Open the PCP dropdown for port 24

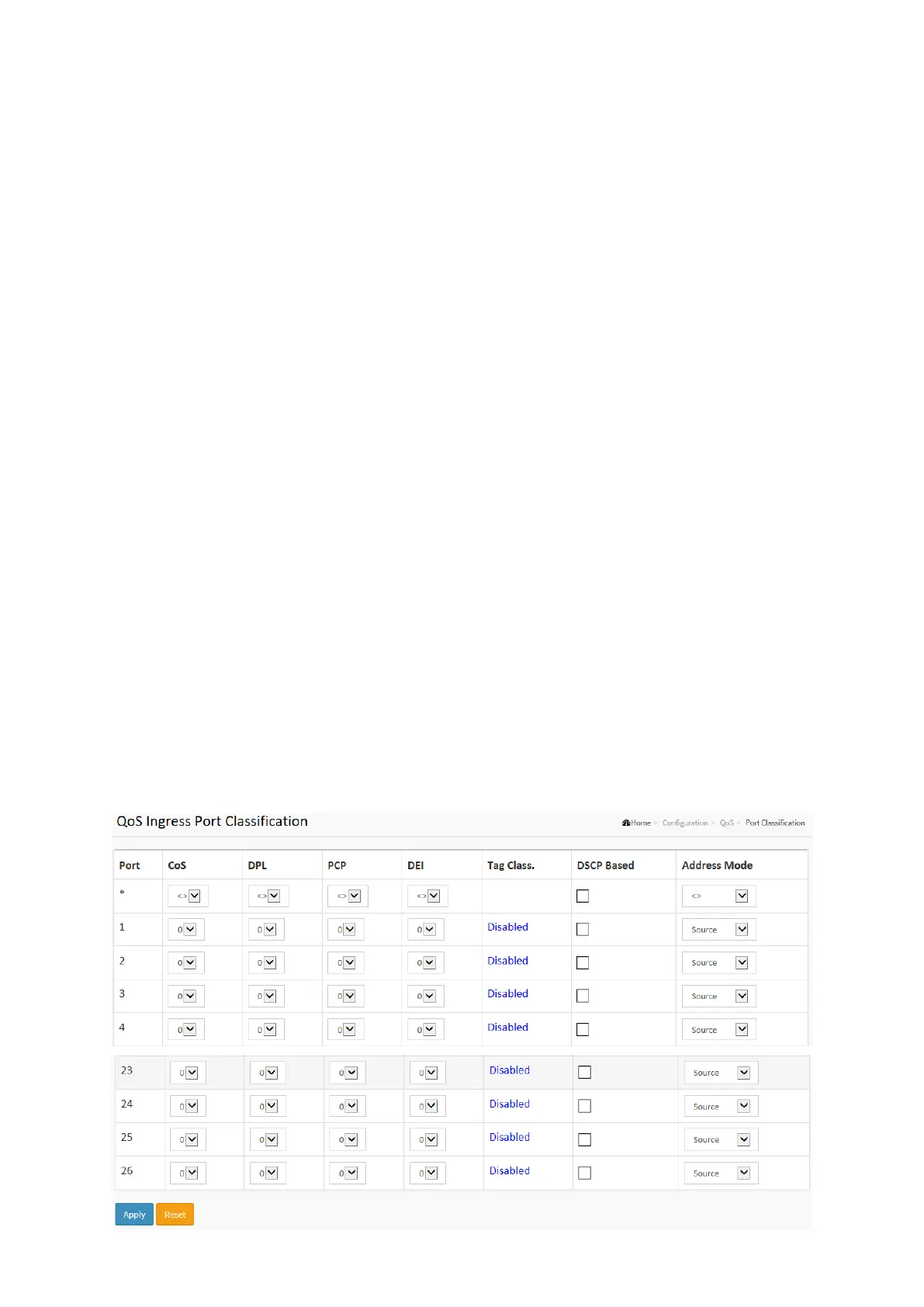click(x=348, y=1106)
